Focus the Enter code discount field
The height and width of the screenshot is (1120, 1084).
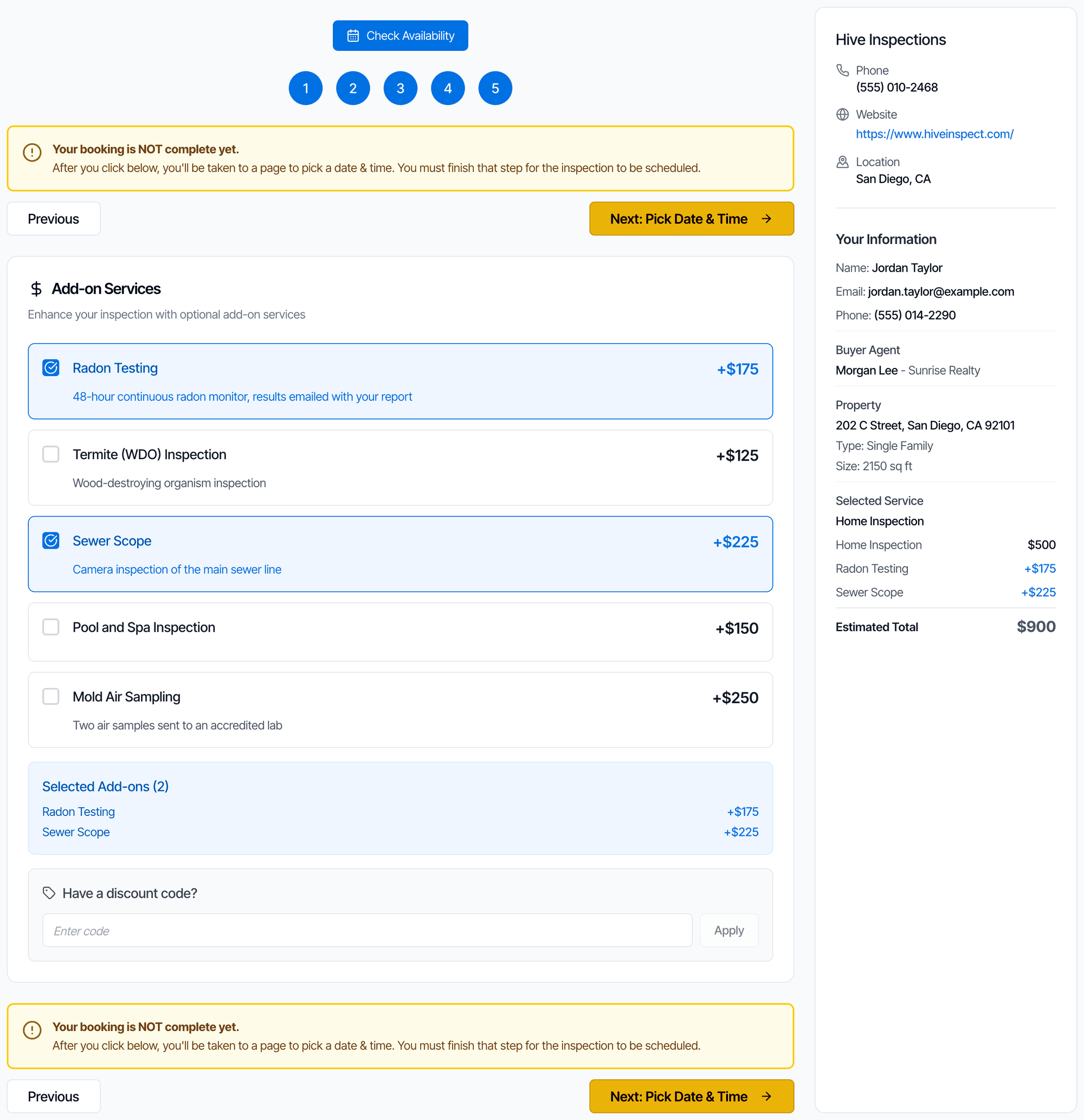pos(367,930)
